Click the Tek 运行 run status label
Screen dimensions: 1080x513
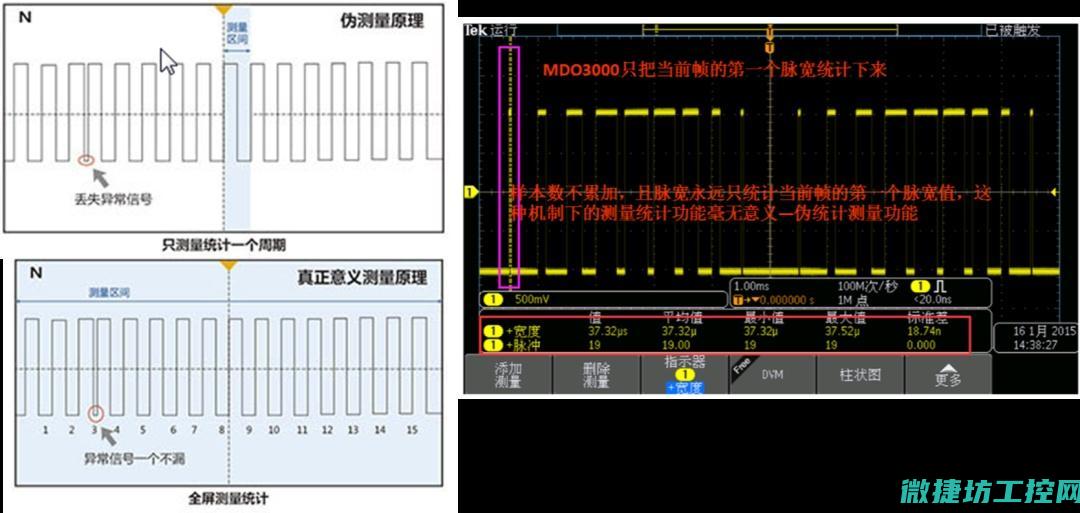tap(490, 30)
